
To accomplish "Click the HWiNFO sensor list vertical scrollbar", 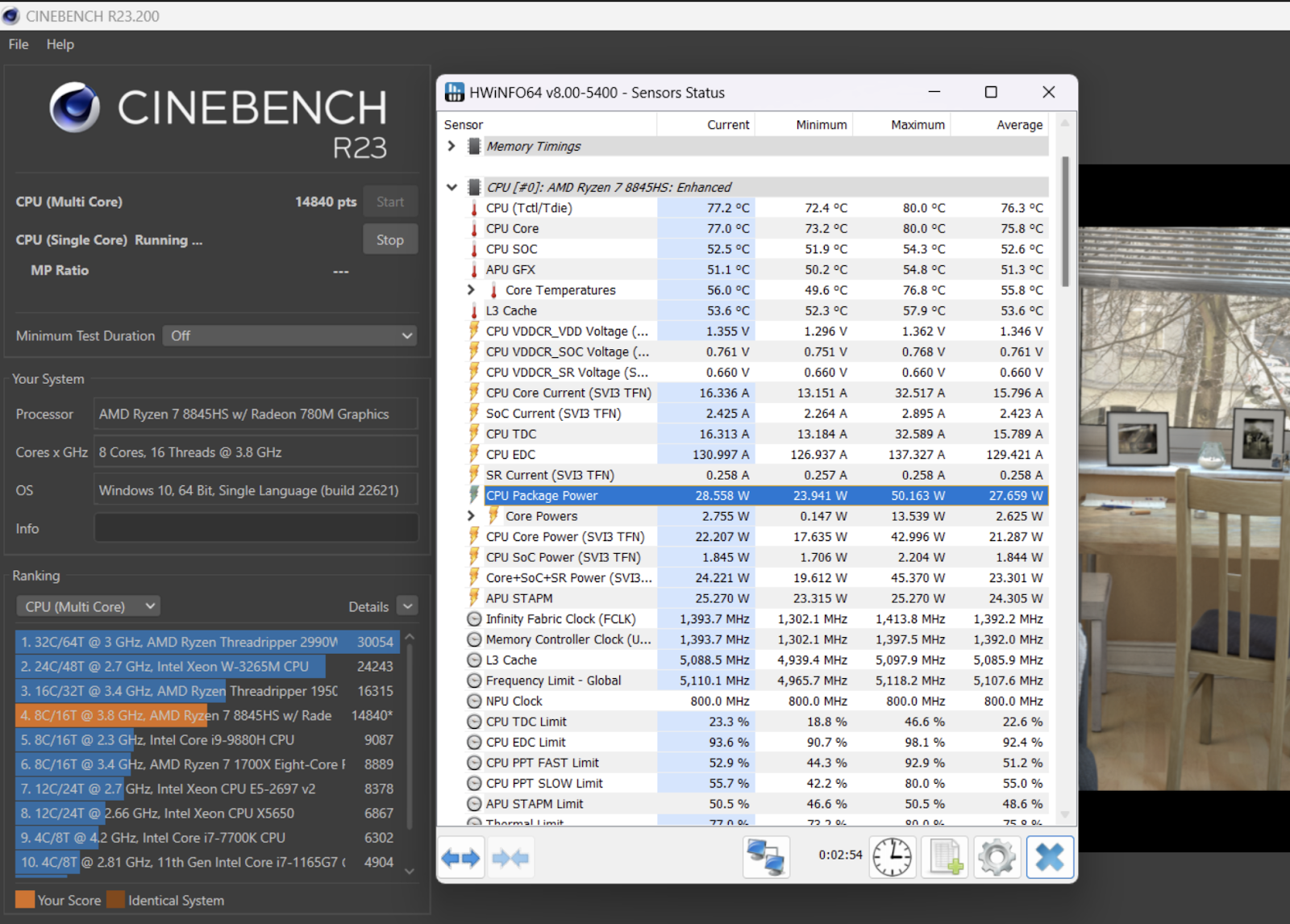I will 1065,221.
